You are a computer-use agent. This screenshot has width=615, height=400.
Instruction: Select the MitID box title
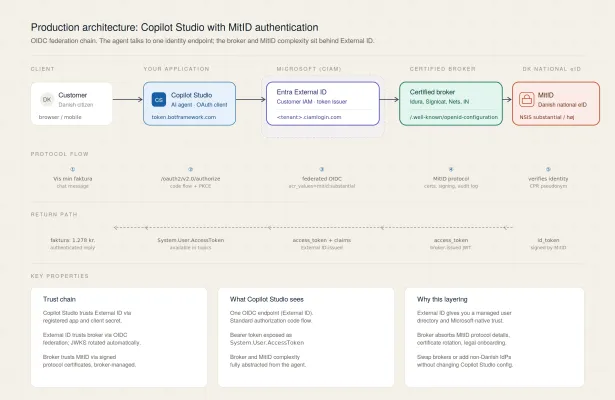tap(546, 95)
